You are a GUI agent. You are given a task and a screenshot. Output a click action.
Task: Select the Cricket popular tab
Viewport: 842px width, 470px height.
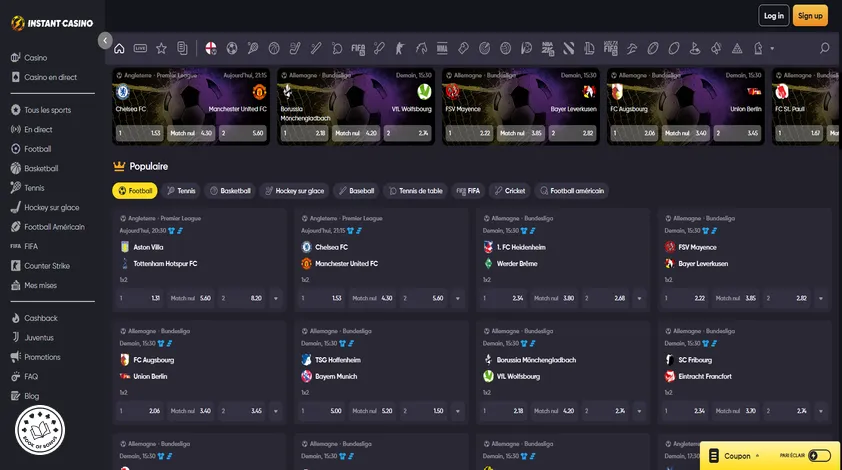pyautogui.click(x=510, y=191)
